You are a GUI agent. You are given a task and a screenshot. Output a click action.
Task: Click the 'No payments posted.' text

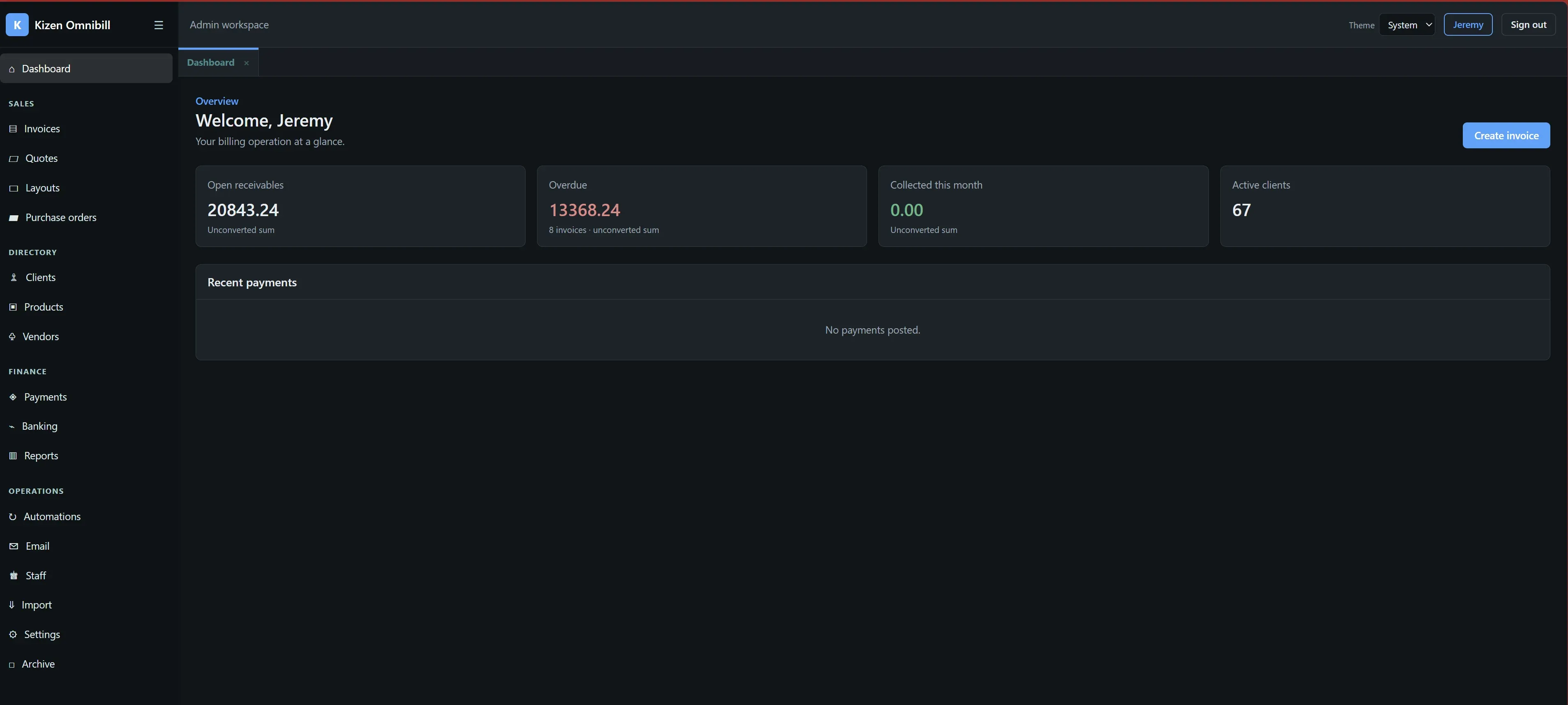point(872,330)
